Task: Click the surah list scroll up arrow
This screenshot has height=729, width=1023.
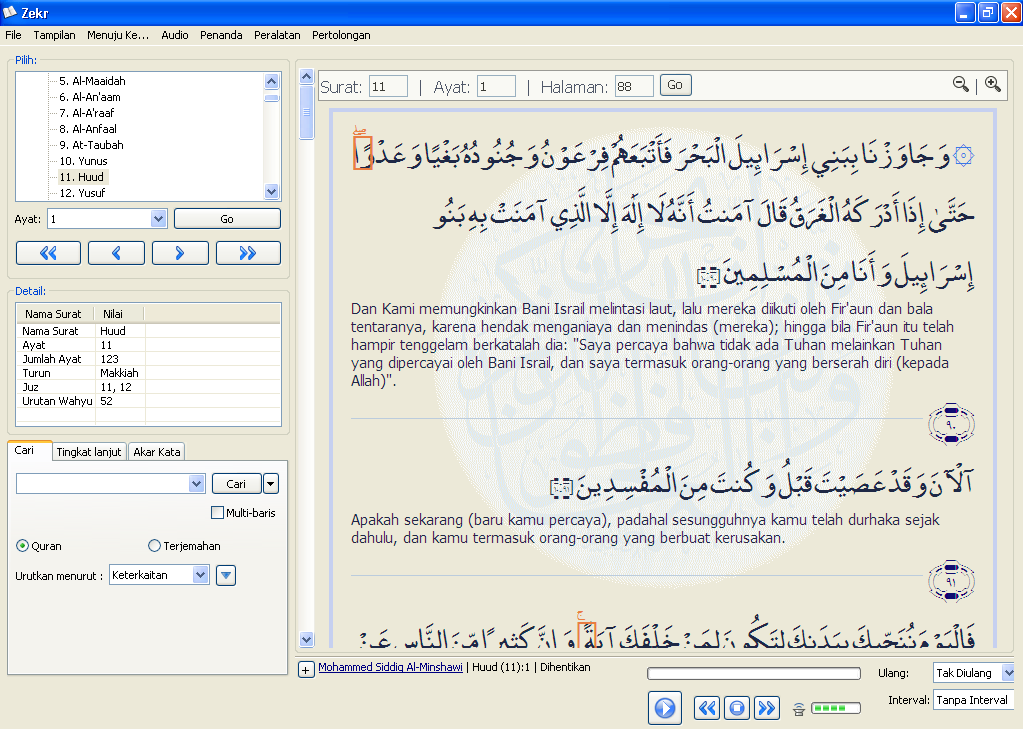Action: tap(271, 81)
